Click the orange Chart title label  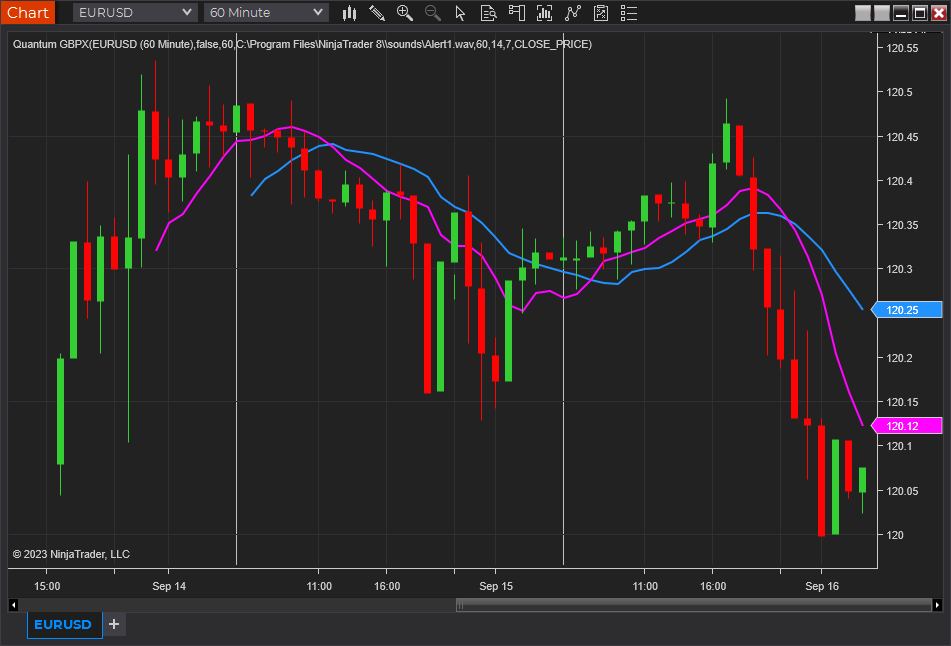pyautogui.click(x=27, y=12)
